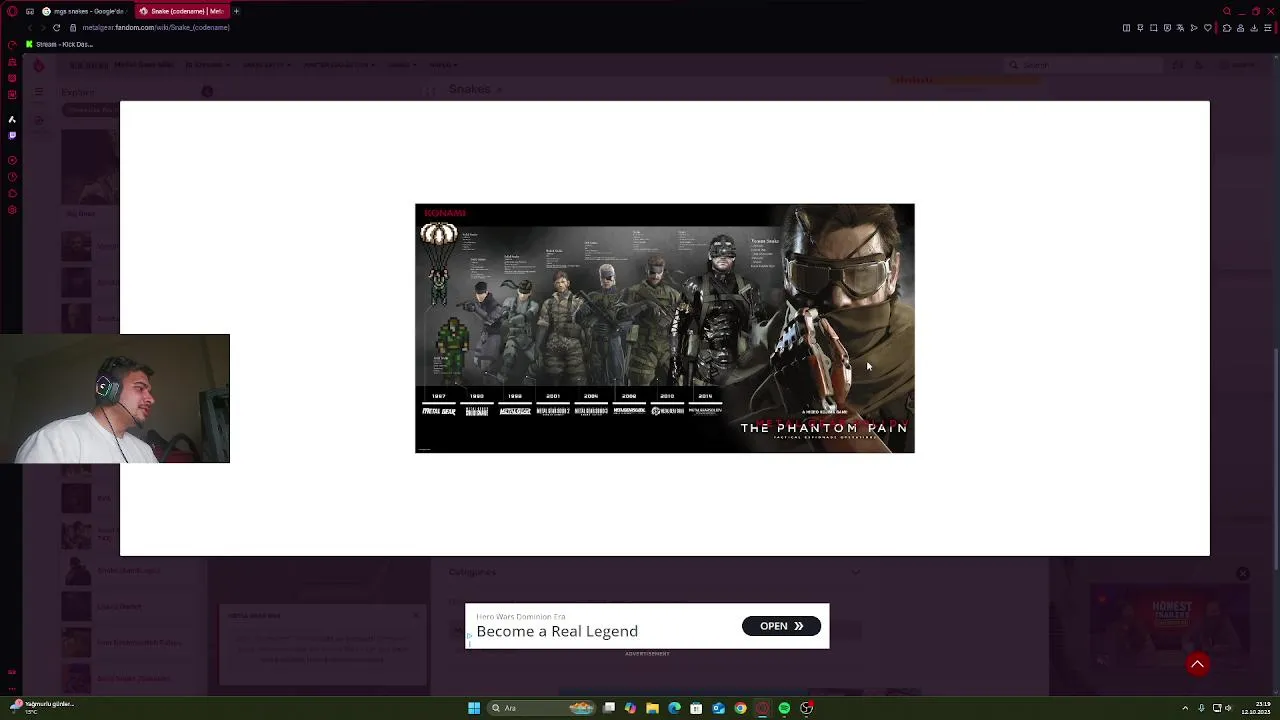Open the weather widget on taskbar
This screenshot has height=720, width=1280.
(x=42, y=706)
